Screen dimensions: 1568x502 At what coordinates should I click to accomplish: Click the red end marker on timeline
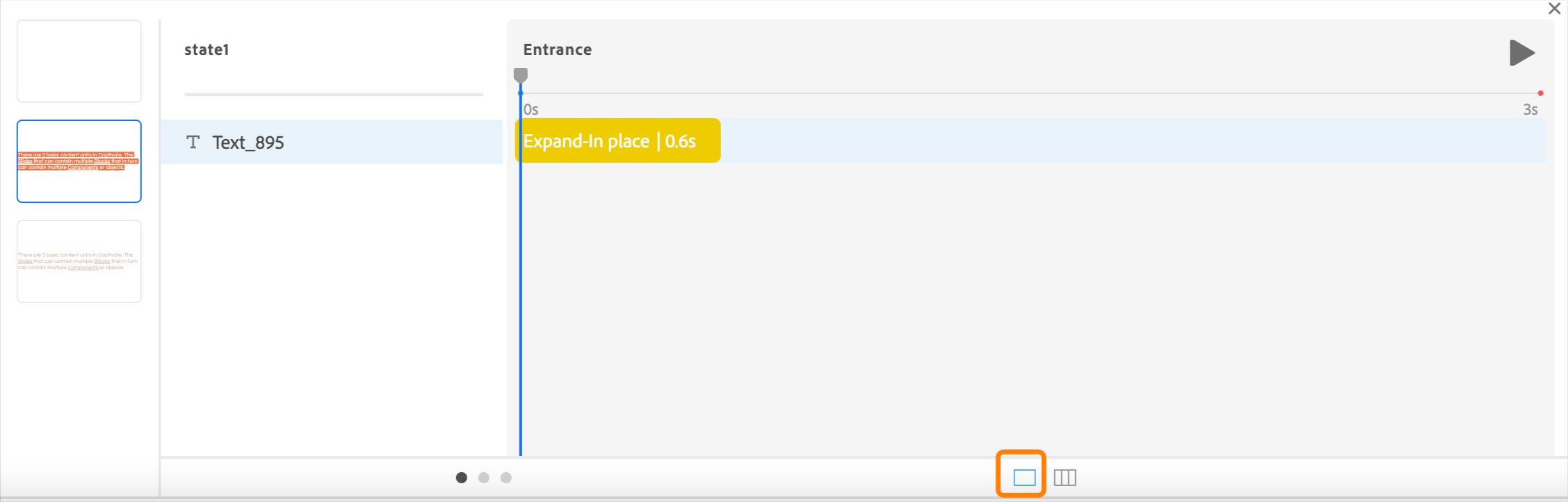(1541, 93)
